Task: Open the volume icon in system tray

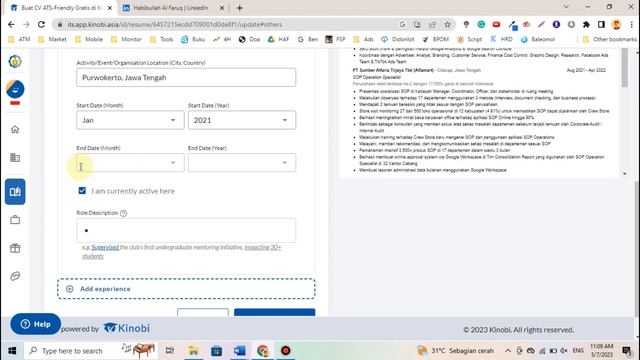Action: click(x=564, y=351)
